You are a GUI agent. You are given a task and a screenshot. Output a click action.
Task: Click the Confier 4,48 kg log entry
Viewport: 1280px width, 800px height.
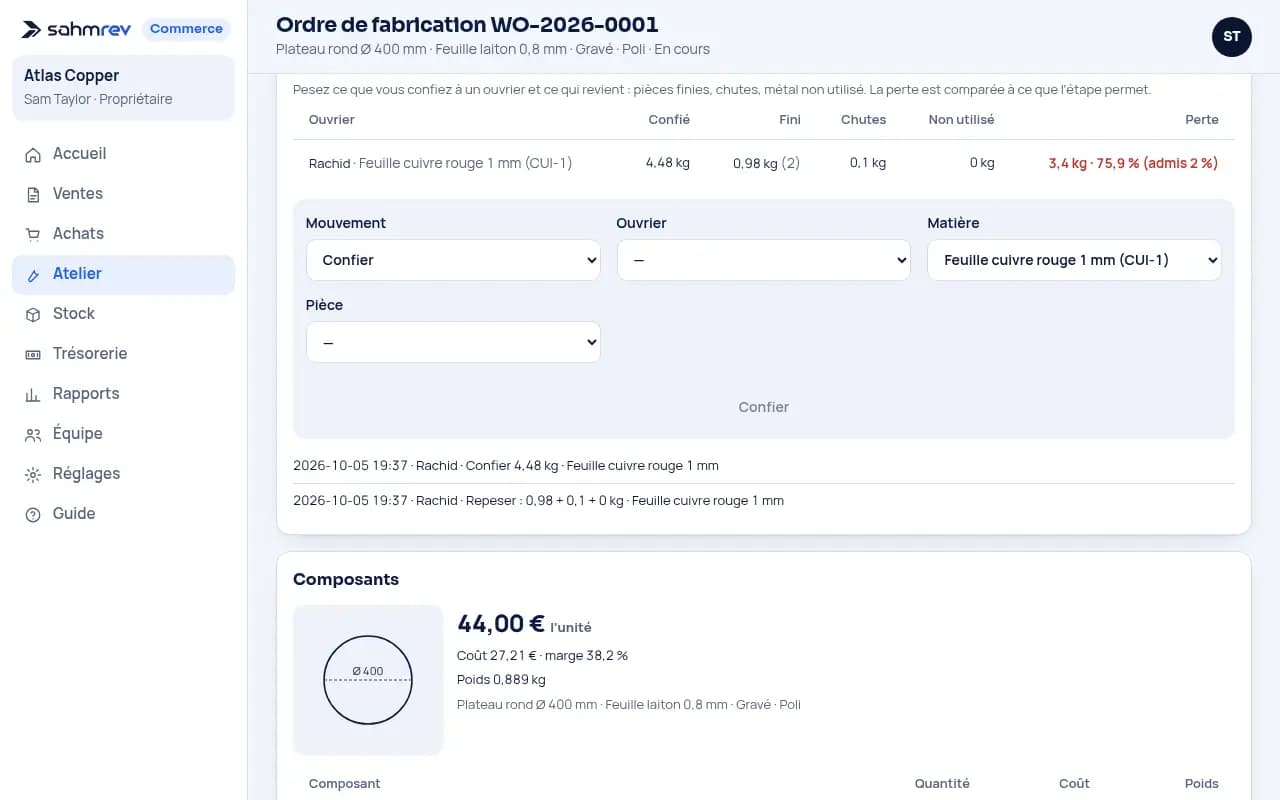click(506, 466)
